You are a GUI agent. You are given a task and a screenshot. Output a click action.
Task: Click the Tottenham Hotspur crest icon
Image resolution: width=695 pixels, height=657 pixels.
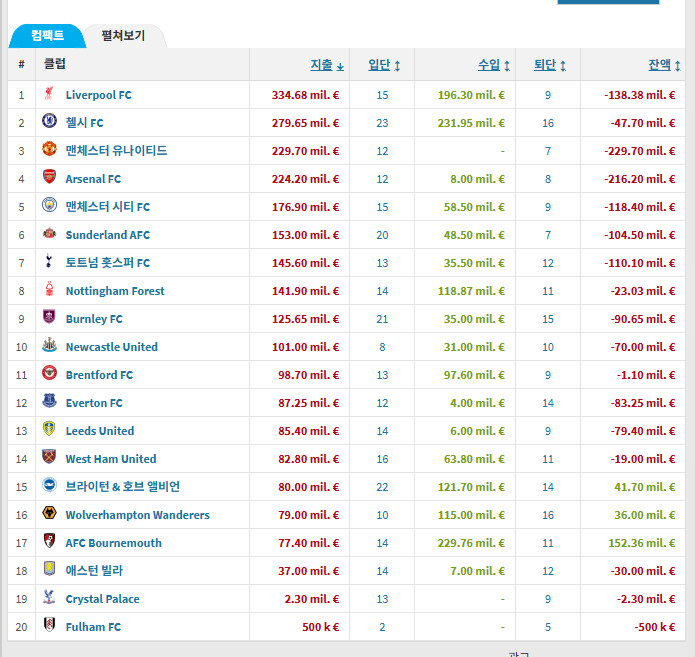point(49,261)
